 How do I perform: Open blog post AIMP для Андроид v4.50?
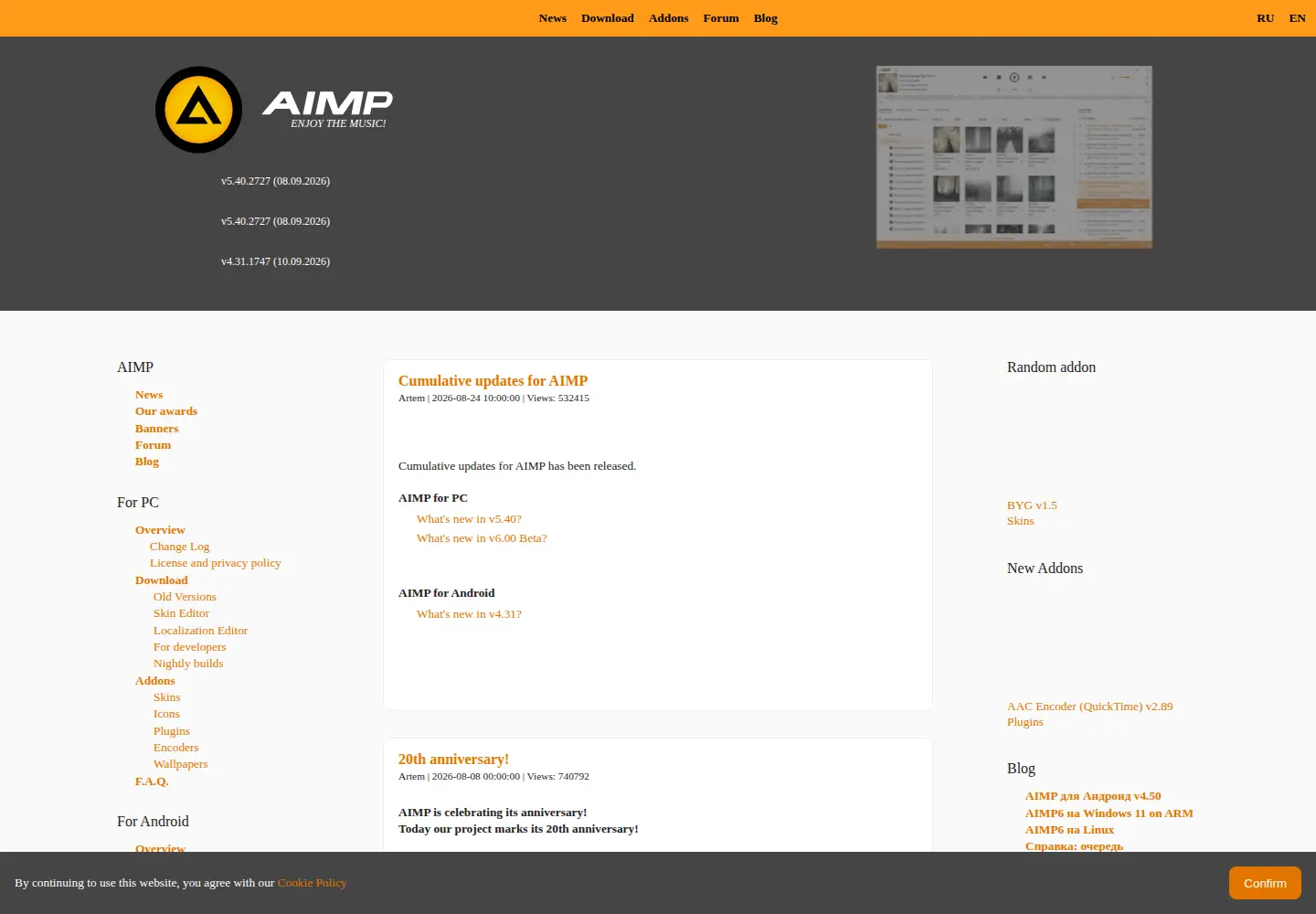tap(1093, 796)
